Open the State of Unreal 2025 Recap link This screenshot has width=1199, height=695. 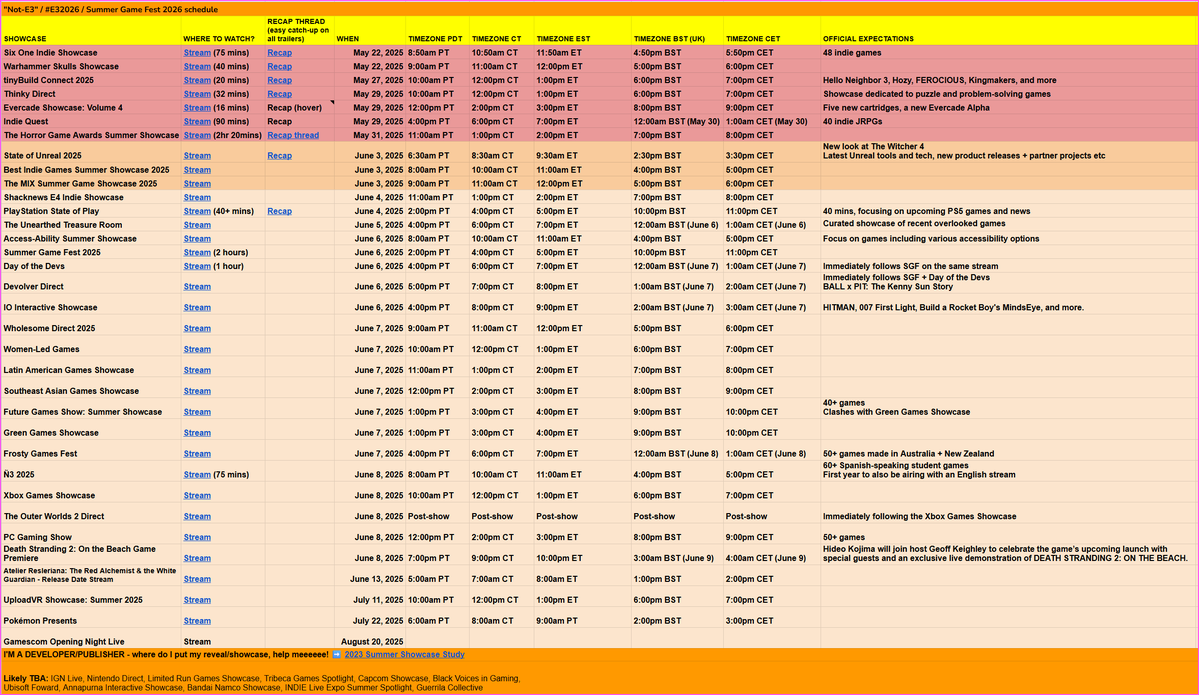[279, 156]
